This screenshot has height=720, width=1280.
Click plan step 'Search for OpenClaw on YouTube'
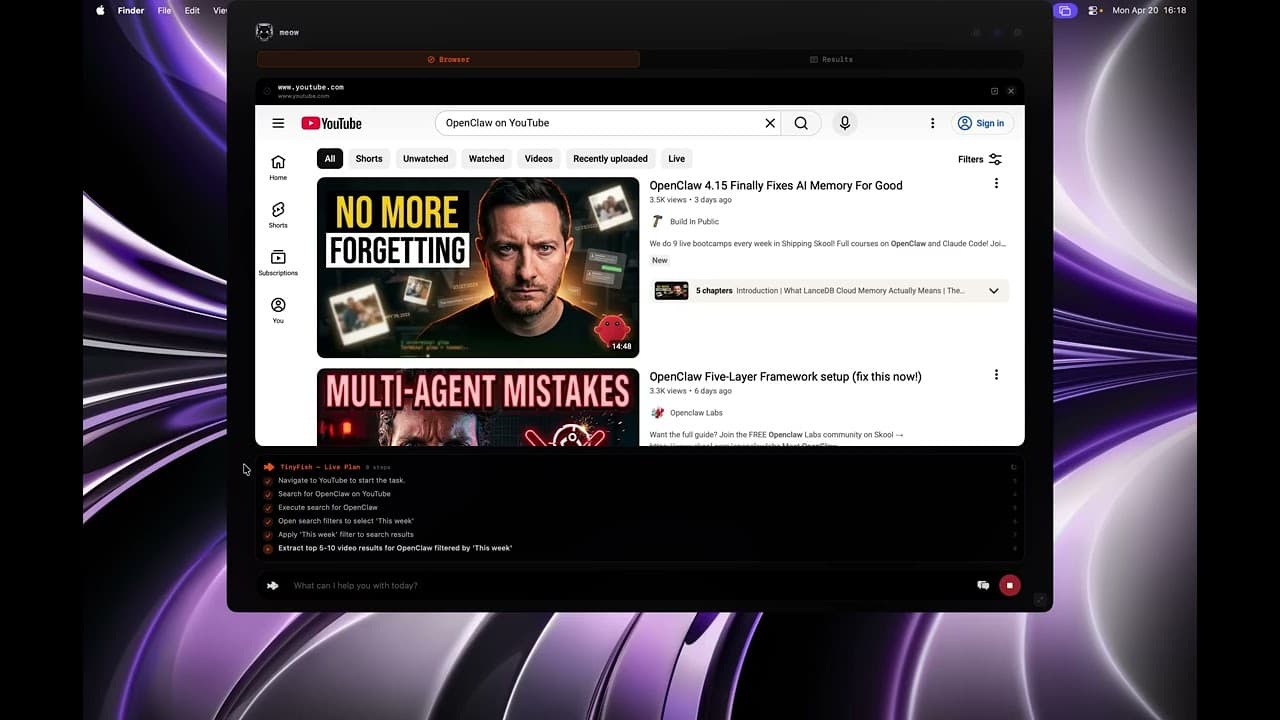[x=334, y=494]
